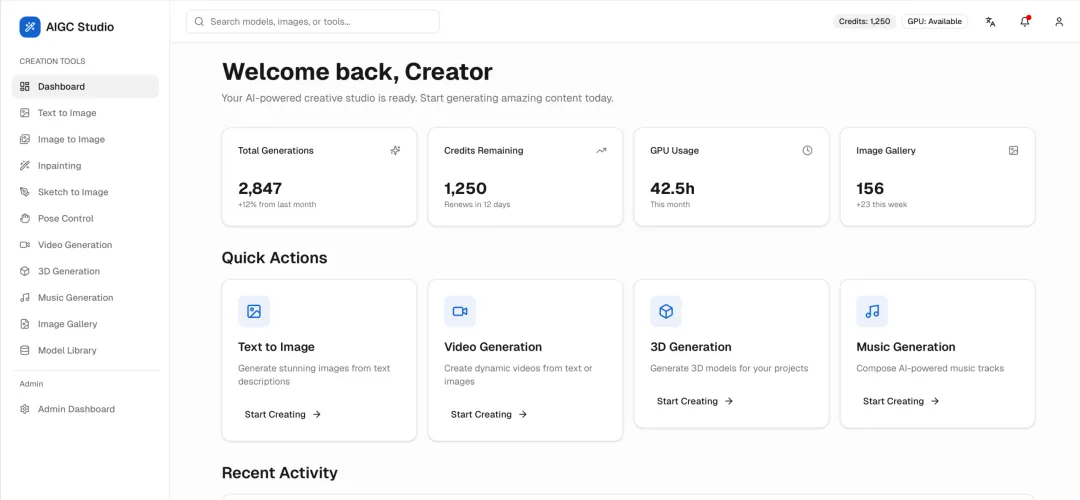Click the Image to Image sidebar icon
Viewport: 1080px width, 500px height.
[25, 139]
